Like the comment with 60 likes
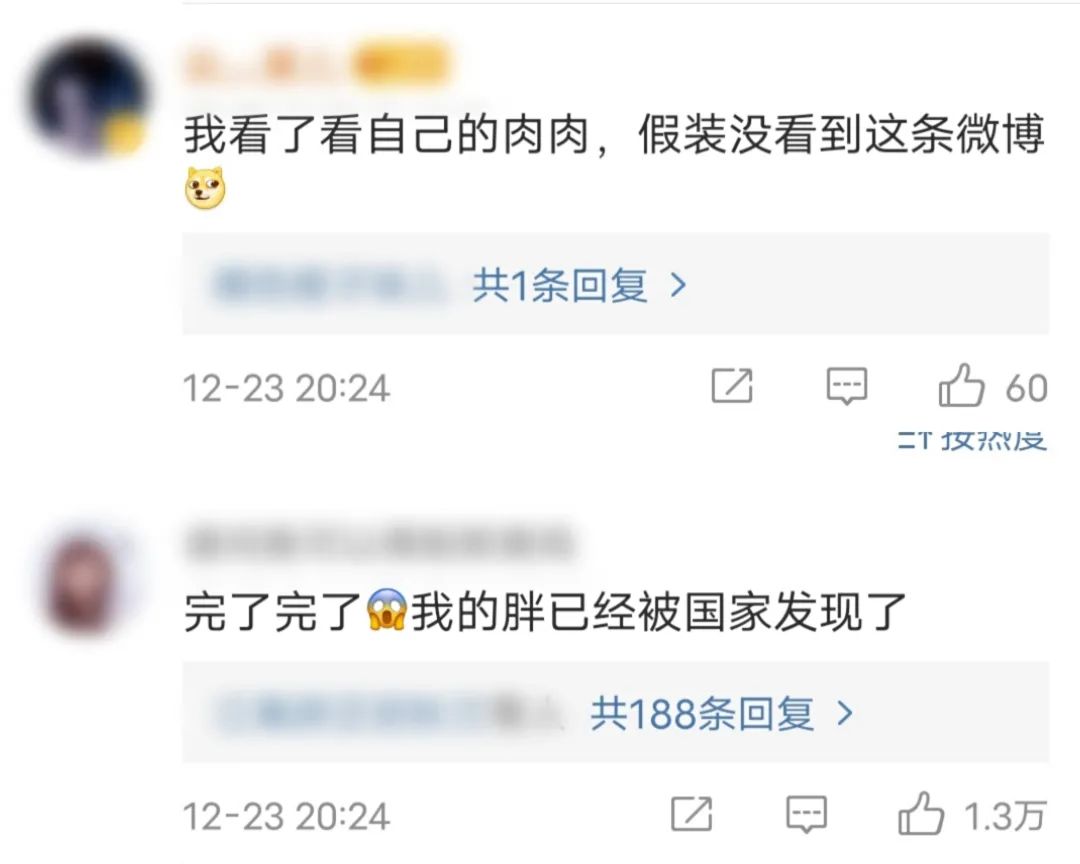This screenshot has height=864, width=1080. tap(962, 386)
